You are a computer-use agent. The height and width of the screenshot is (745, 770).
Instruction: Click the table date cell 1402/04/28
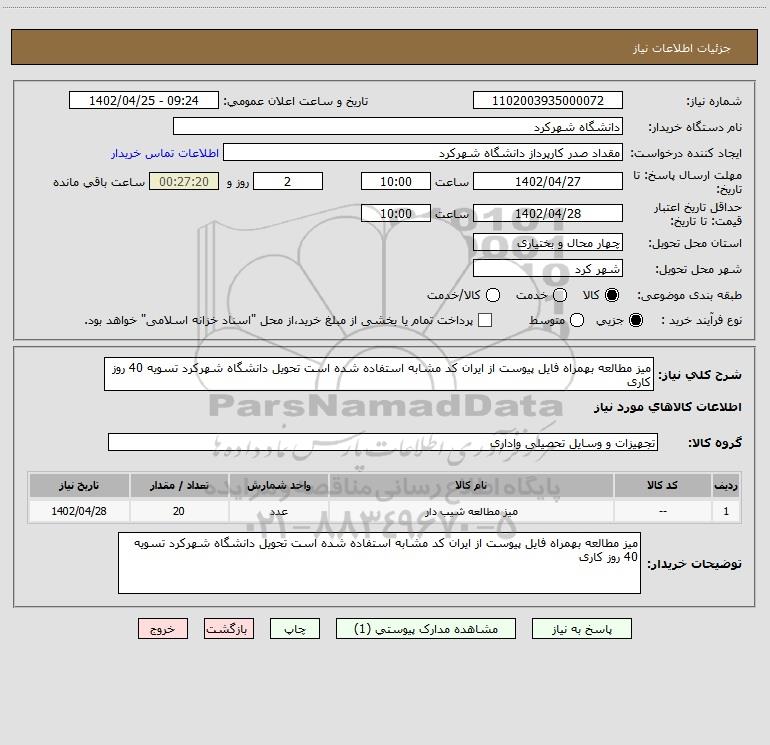coord(79,512)
